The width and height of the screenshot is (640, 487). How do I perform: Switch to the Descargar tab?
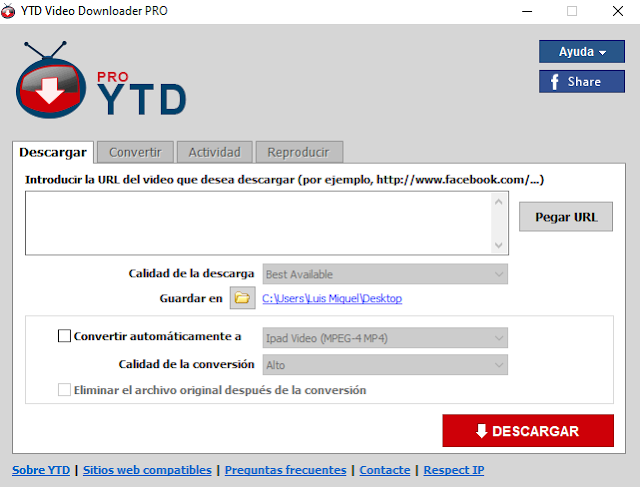[53, 152]
